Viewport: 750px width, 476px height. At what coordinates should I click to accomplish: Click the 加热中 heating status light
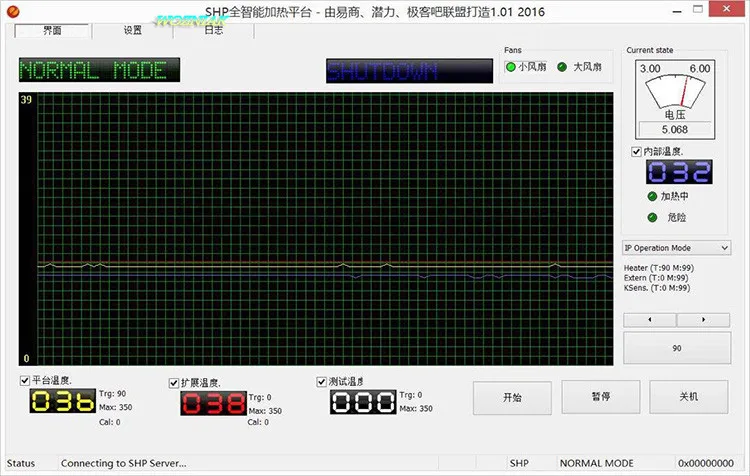click(x=652, y=196)
